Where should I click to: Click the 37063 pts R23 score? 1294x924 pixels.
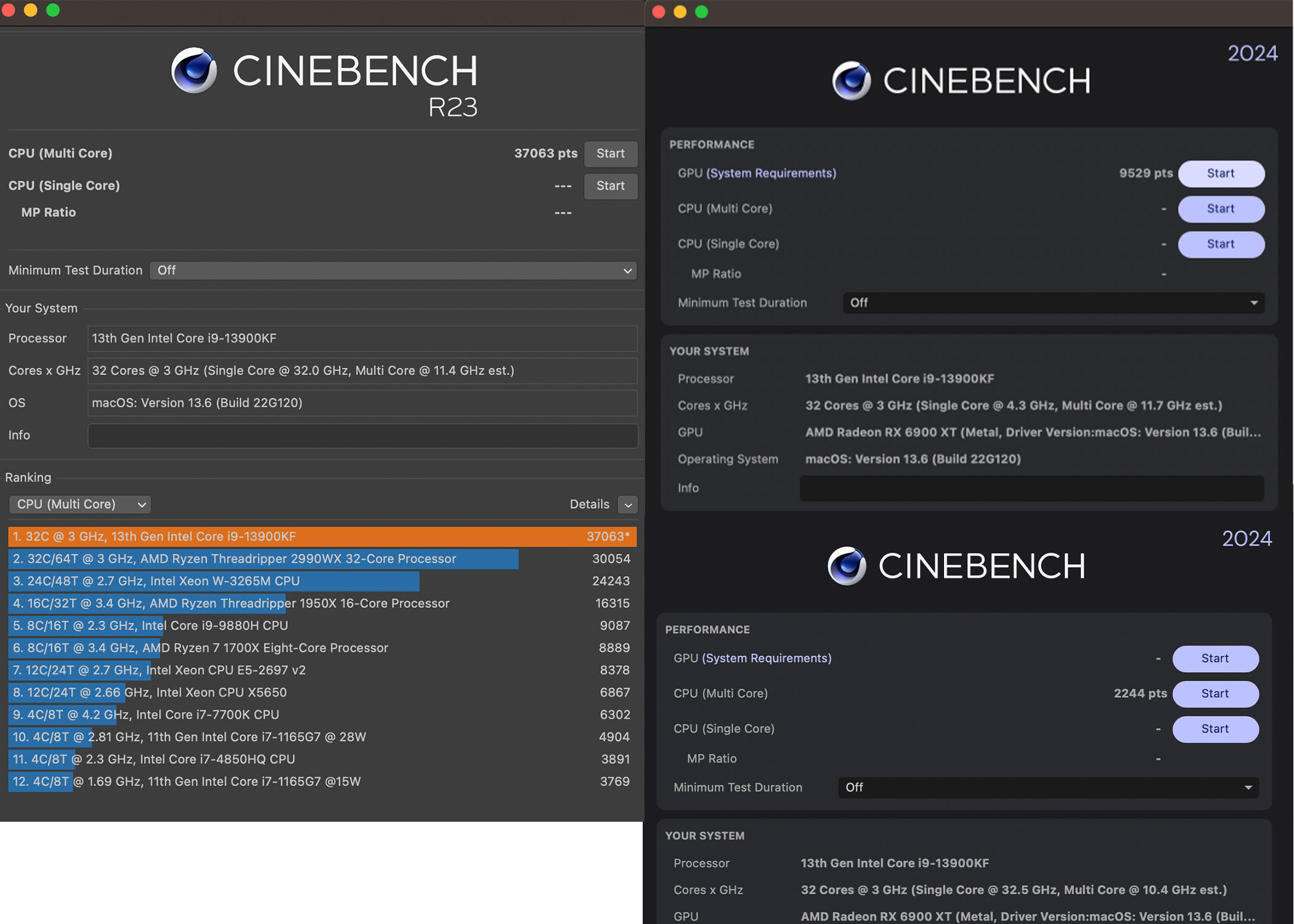tap(545, 153)
